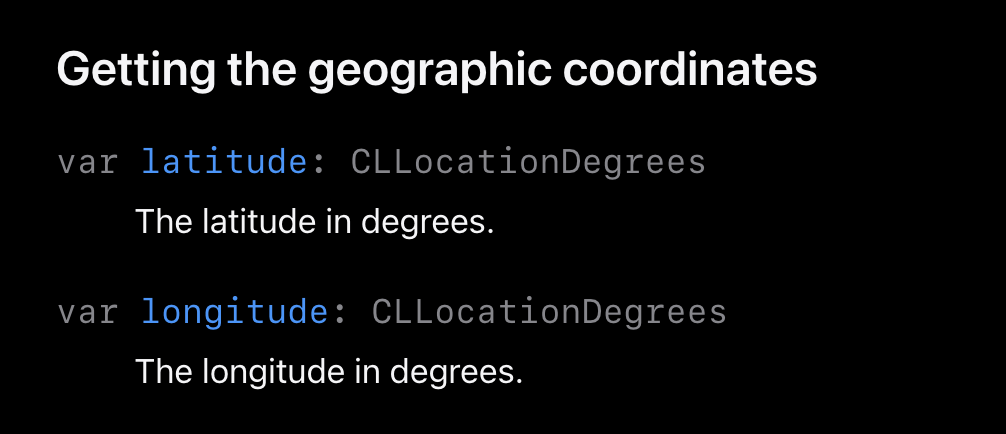Click the Getting the geographic coordinates heading

point(437,71)
